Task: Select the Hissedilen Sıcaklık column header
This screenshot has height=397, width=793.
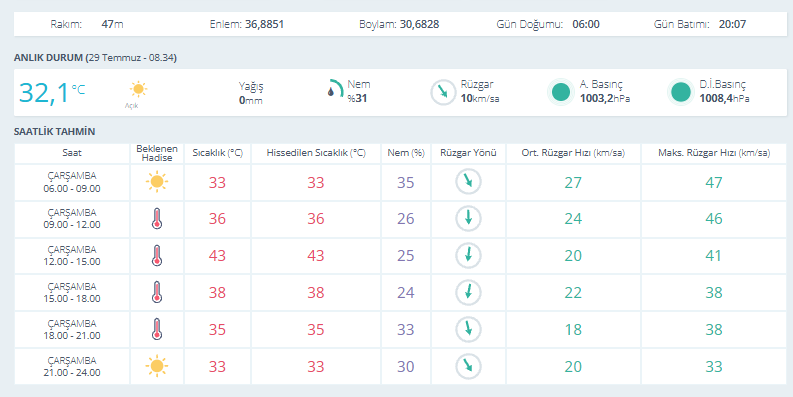Action: pyautogui.click(x=316, y=153)
